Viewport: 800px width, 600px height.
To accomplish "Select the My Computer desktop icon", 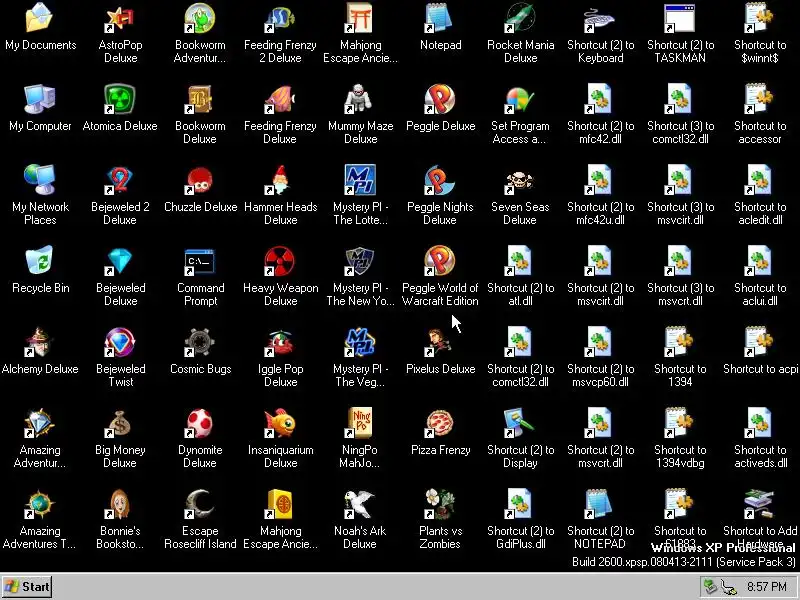I will click(x=40, y=99).
